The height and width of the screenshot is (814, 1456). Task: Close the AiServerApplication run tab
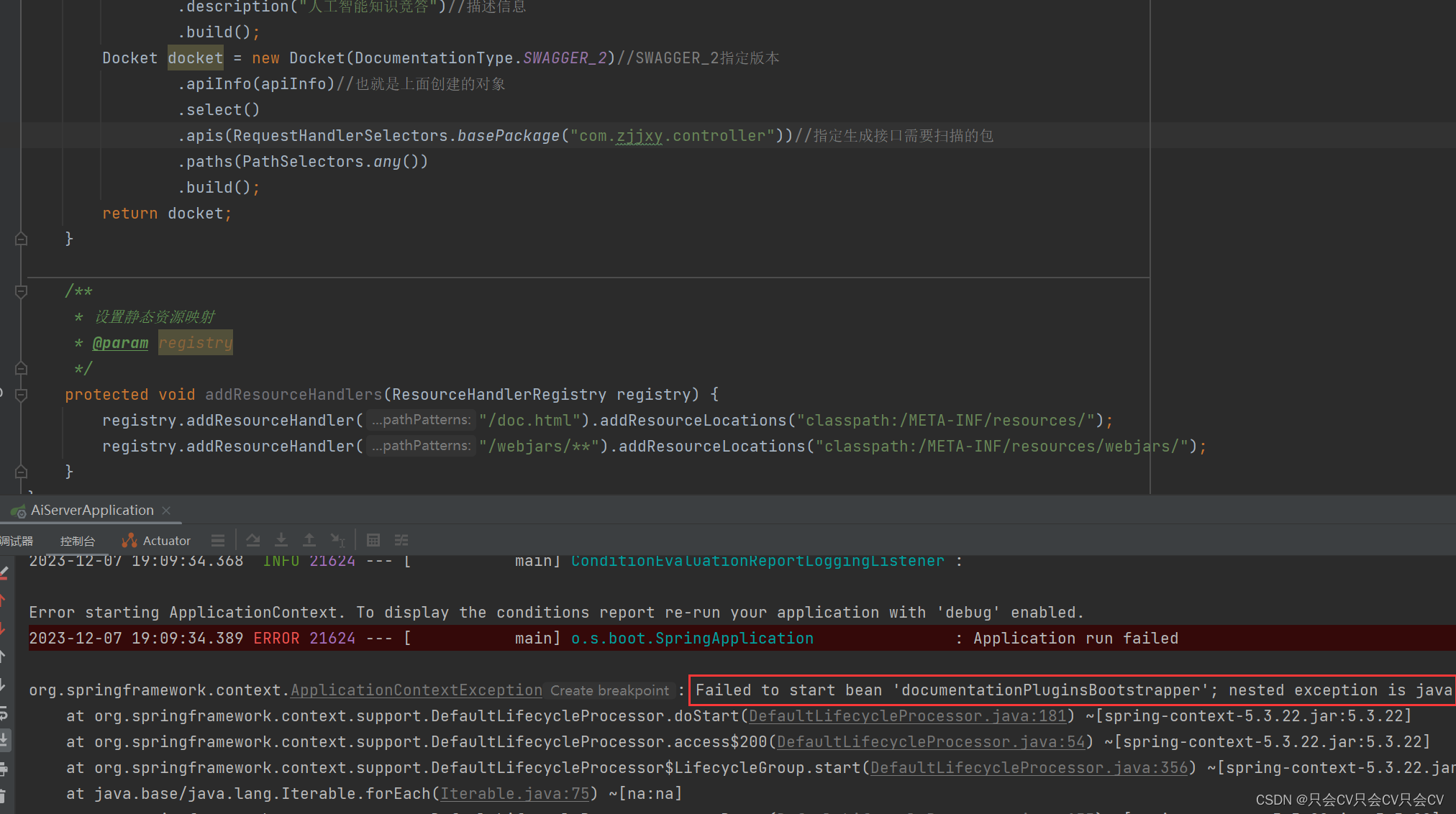pyautogui.click(x=166, y=510)
